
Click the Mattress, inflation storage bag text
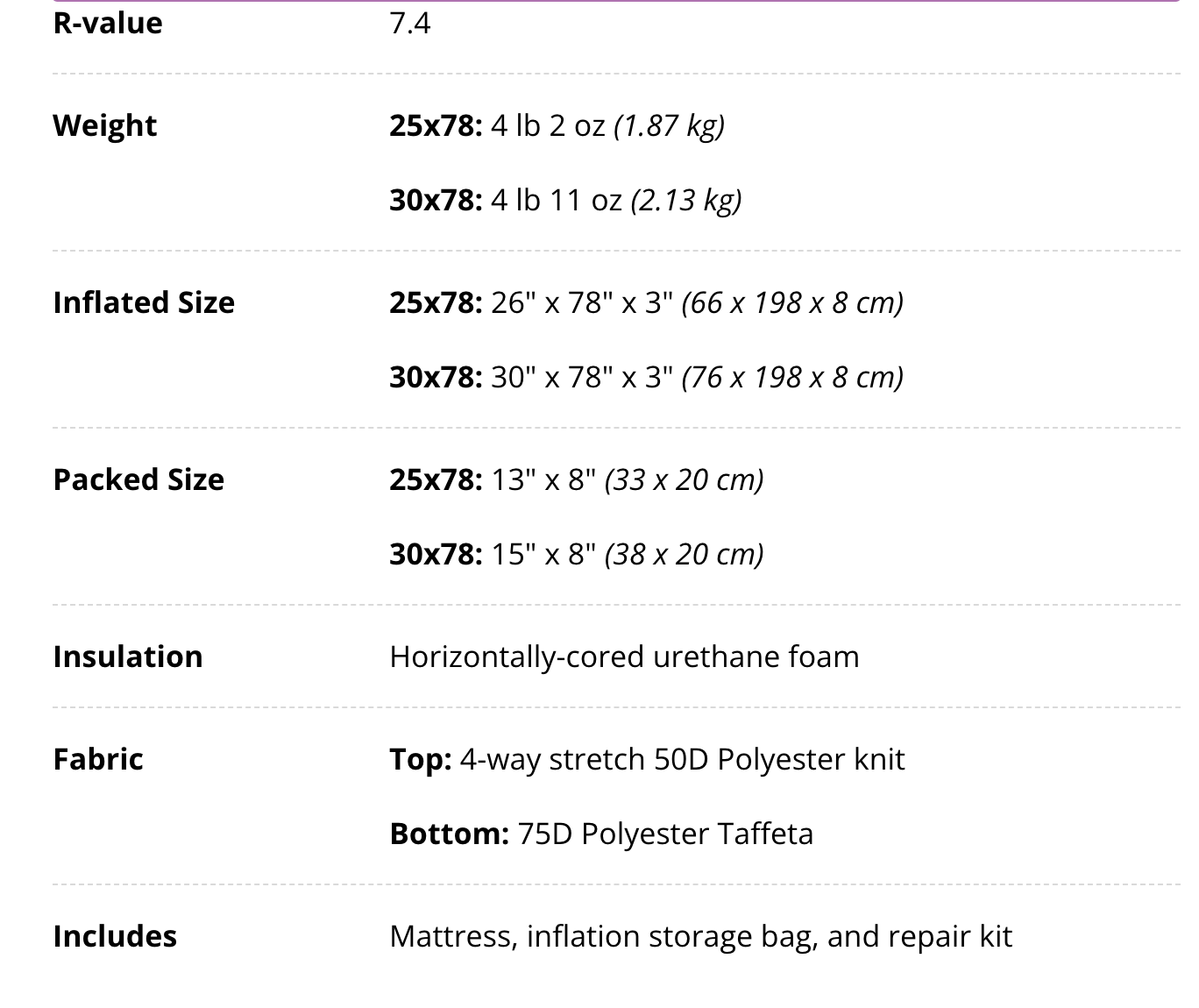pos(604,936)
